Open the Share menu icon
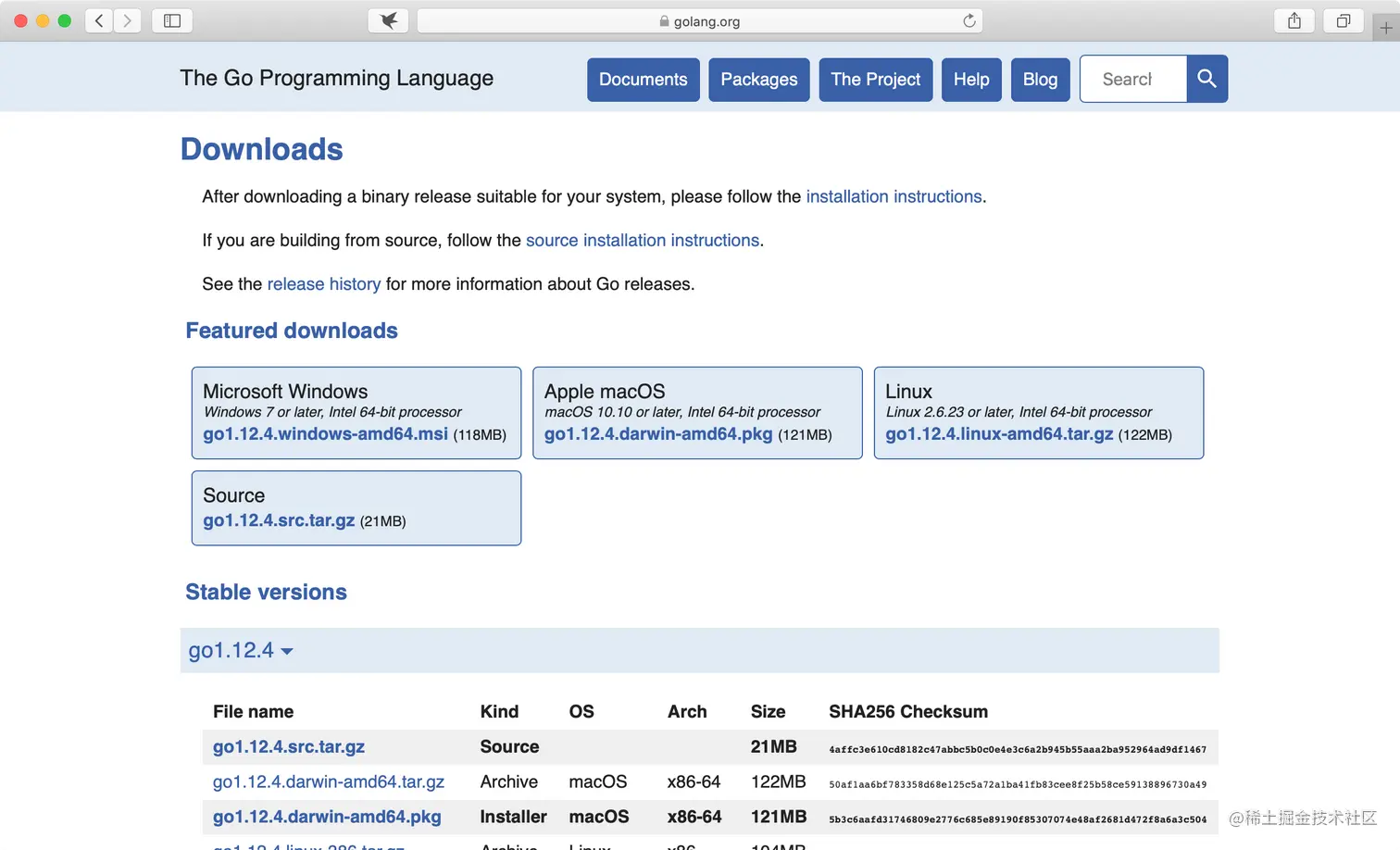 [1294, 20]
